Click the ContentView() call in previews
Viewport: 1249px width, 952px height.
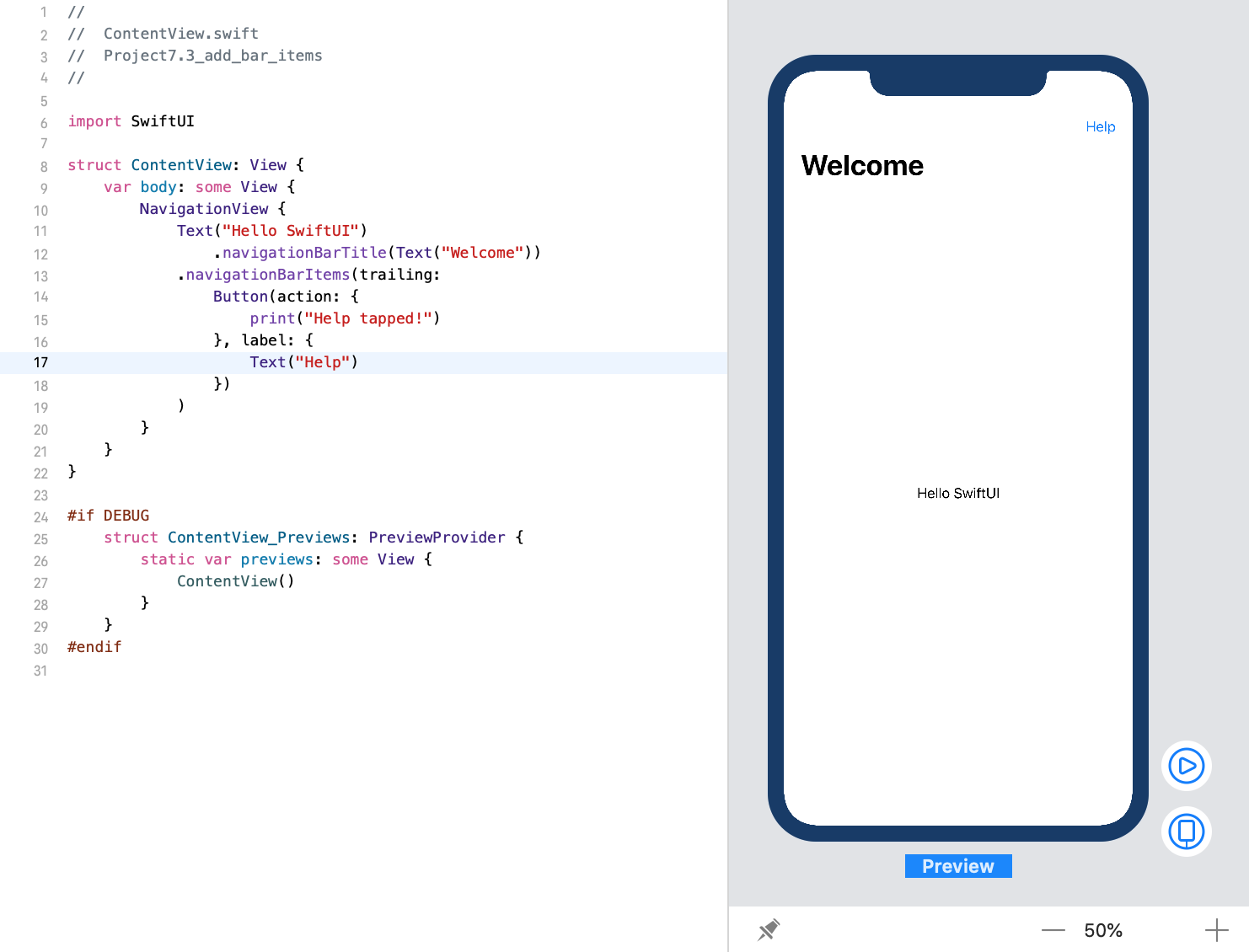(x=235, y=581)
